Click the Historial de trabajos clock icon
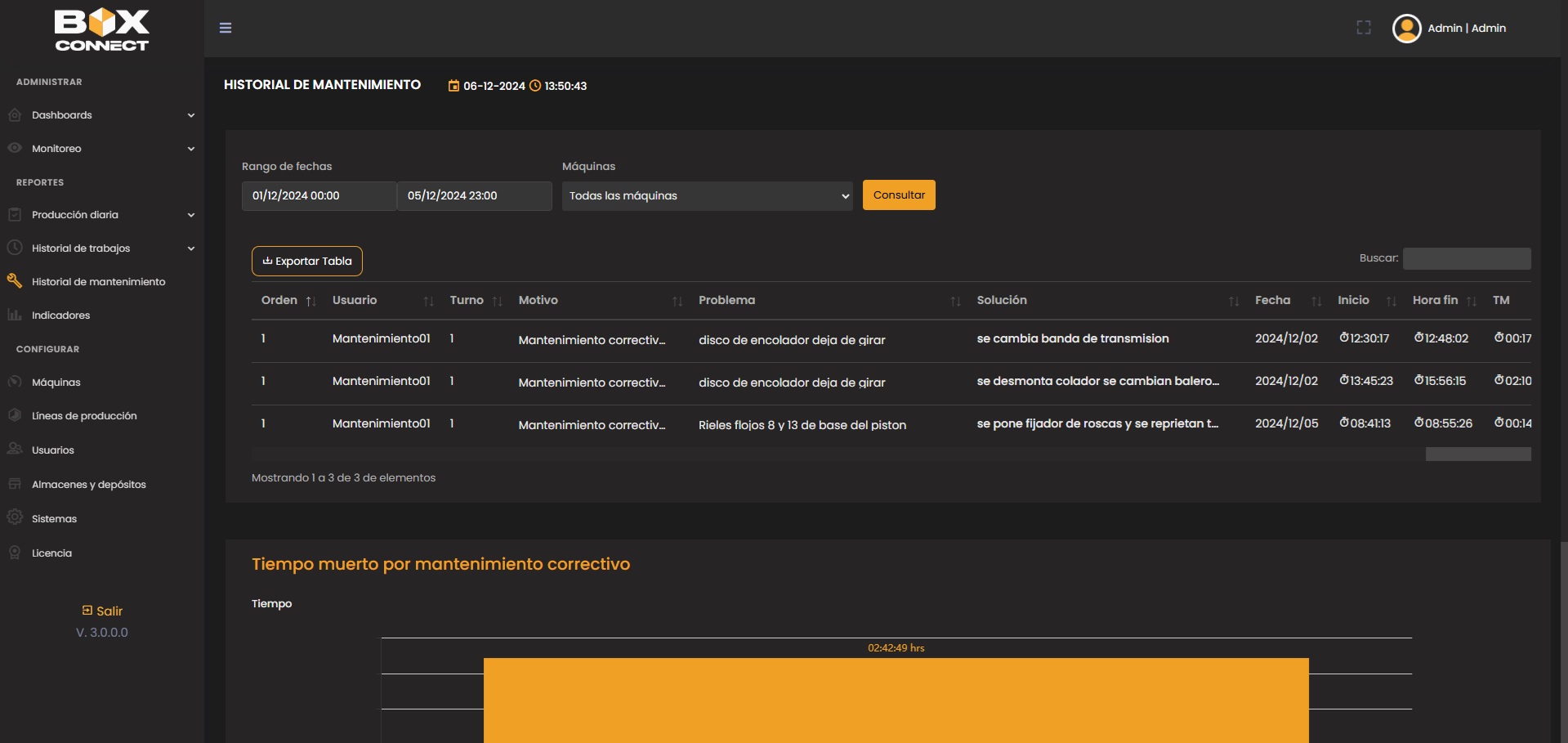1568x743 pixels. (x=15, y=248)
